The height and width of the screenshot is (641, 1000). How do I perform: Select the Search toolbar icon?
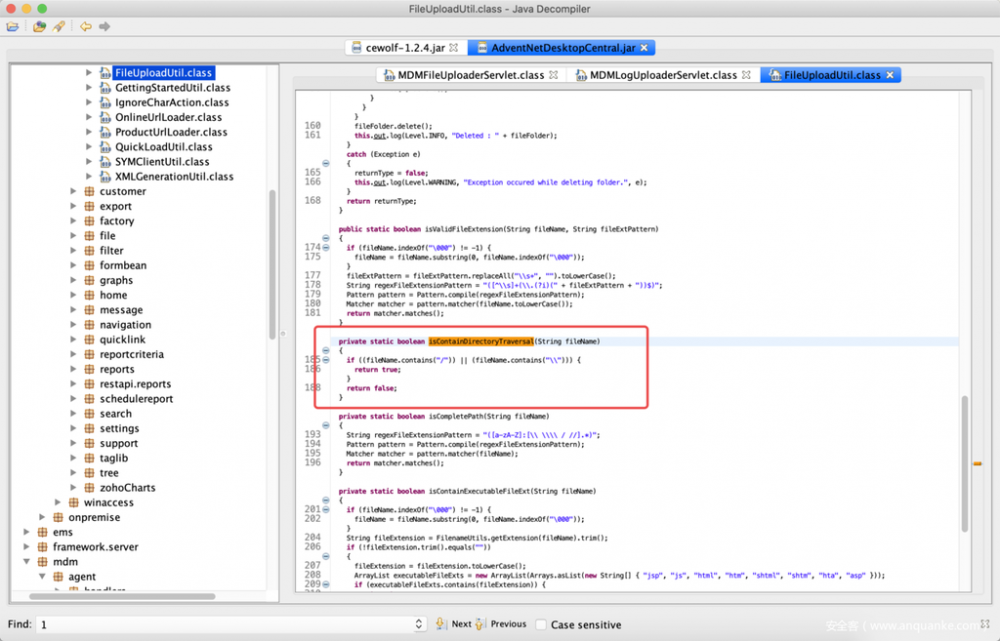click(x=57, y=27)
